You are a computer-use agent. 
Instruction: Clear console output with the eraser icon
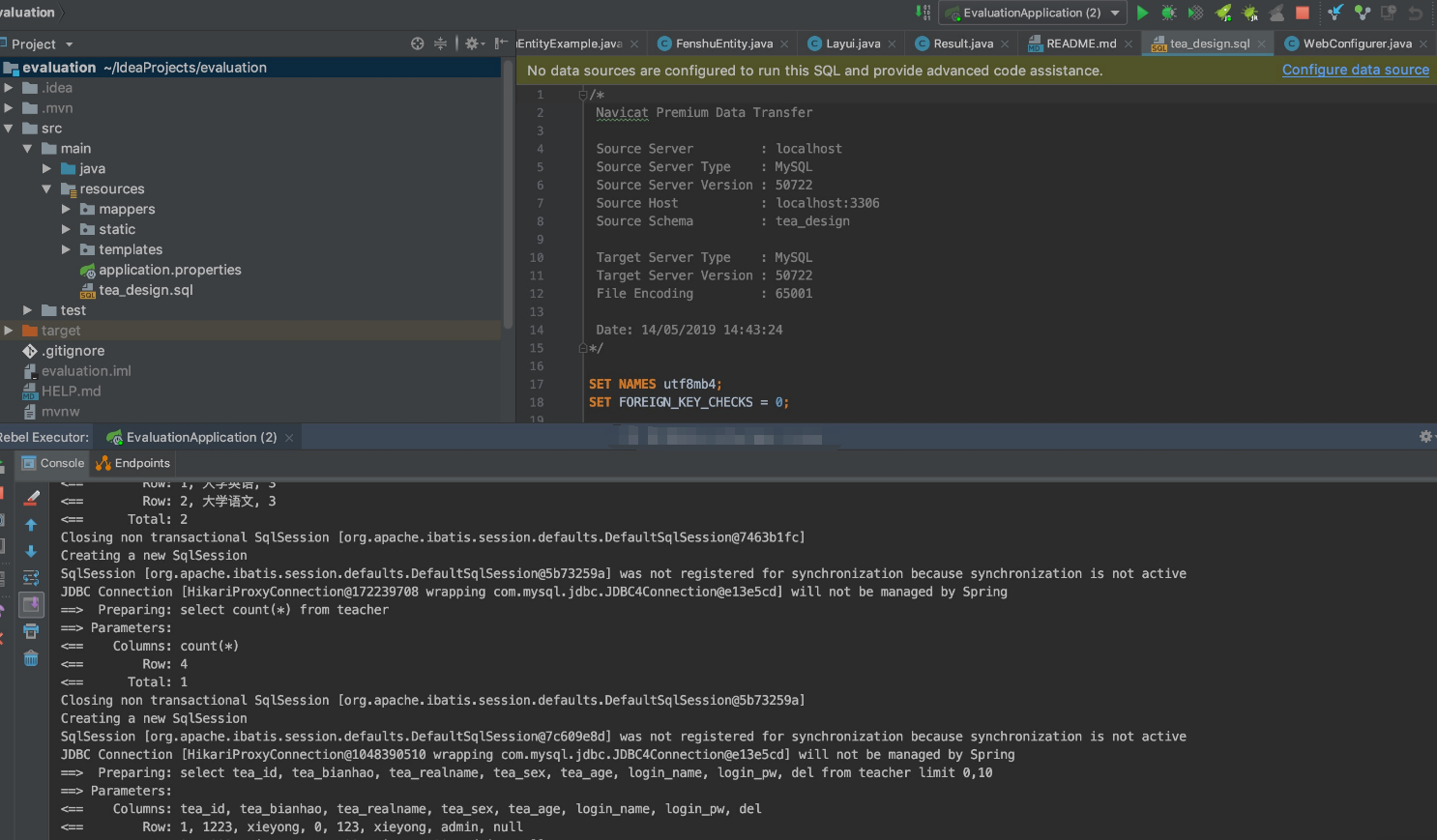click(31, 498)
